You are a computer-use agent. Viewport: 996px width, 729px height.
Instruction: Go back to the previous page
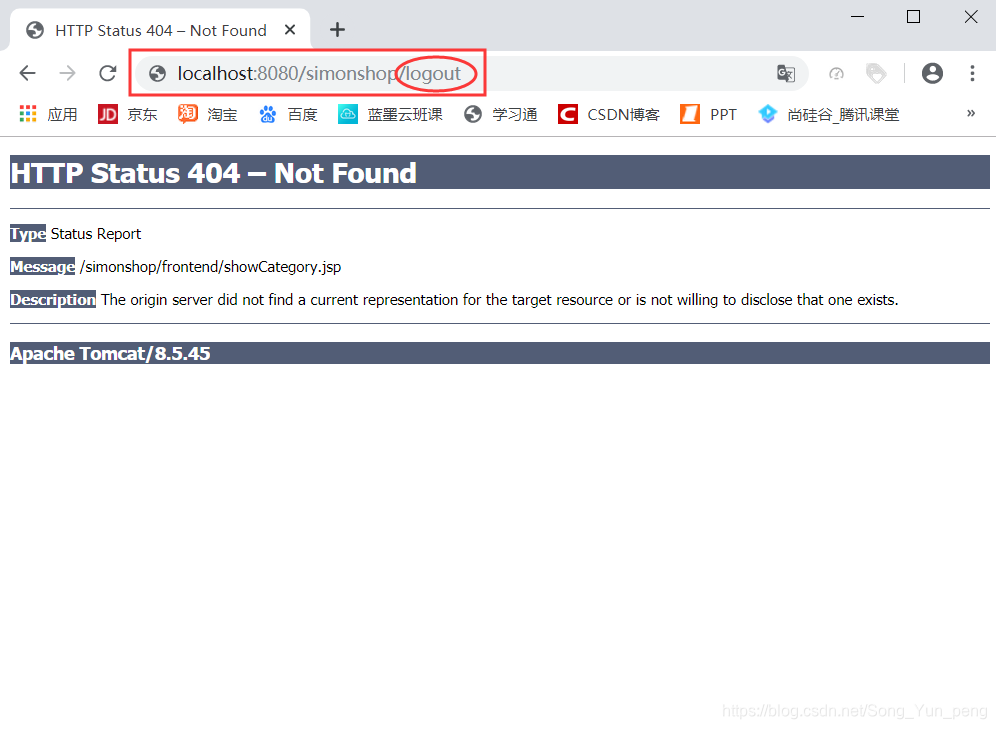click(x=27, y=74)
